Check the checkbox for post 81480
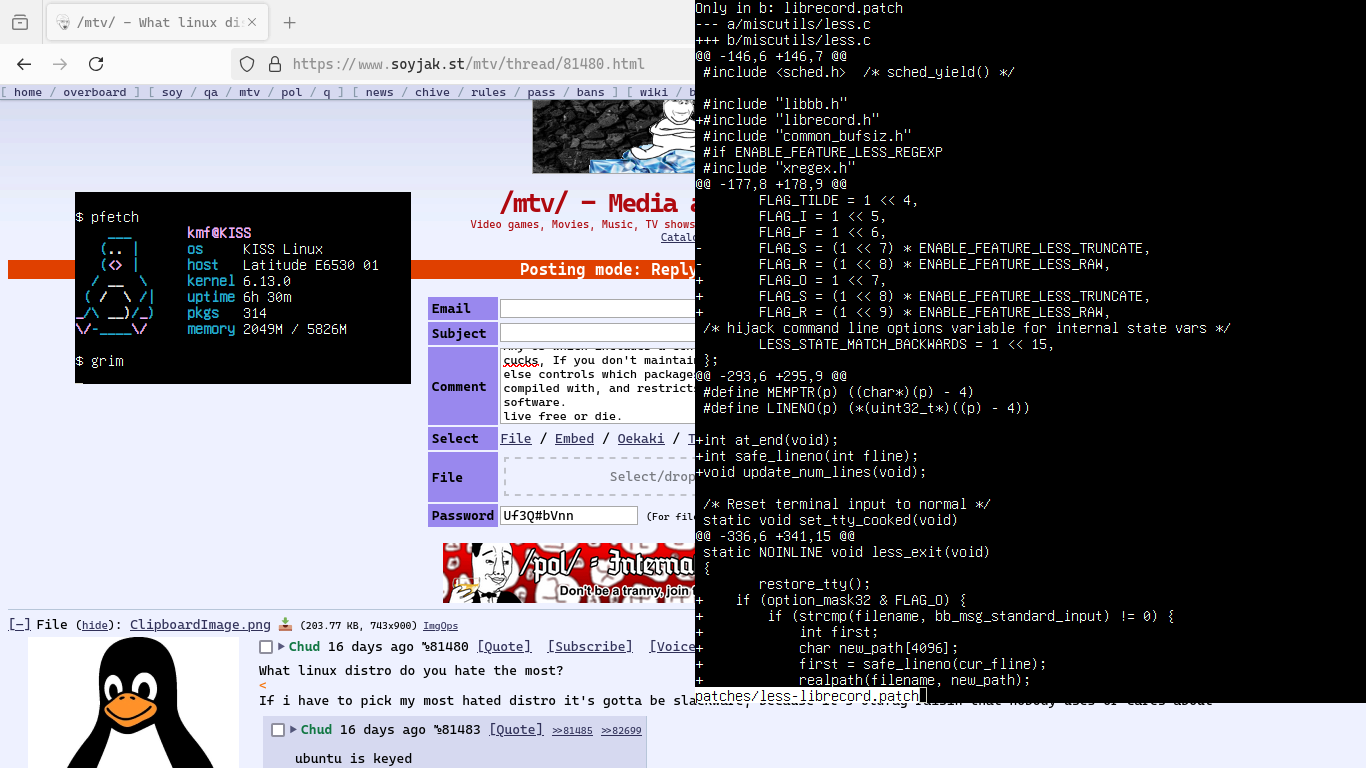The image size is (1366, 768). (266, 647)
